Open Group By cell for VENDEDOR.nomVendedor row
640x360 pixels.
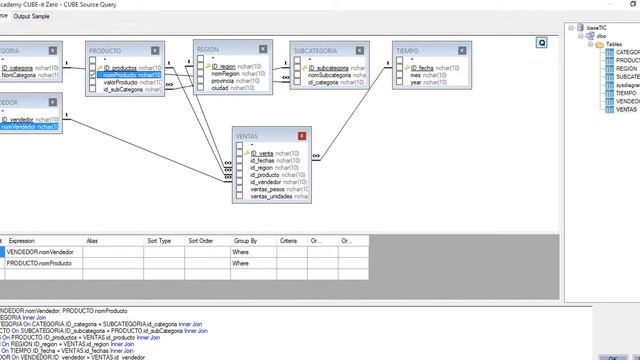coord(253,252)
